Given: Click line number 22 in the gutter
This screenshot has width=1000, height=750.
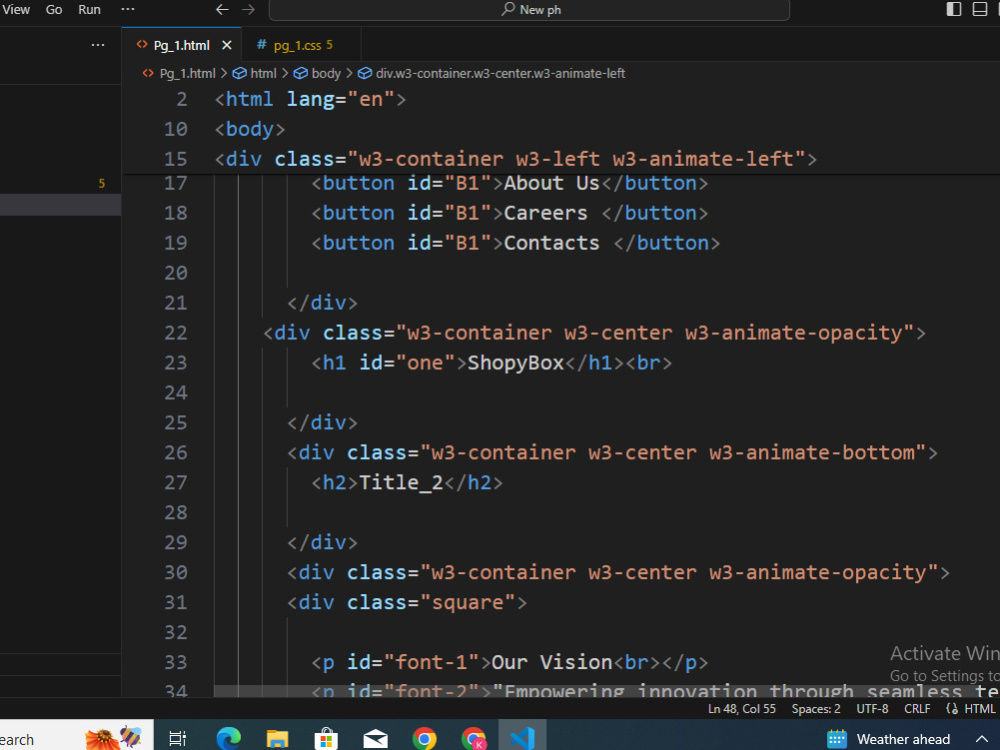Looking at the screenshot, I should 176,333.
